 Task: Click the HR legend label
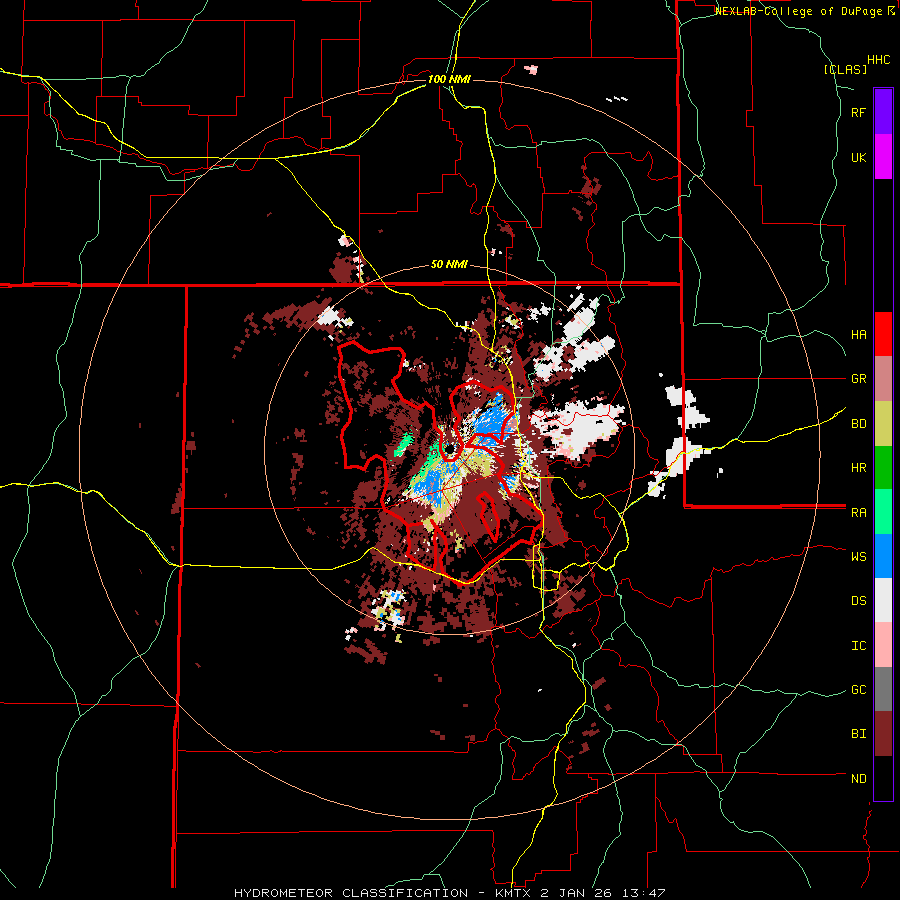(x=858, y=468)
